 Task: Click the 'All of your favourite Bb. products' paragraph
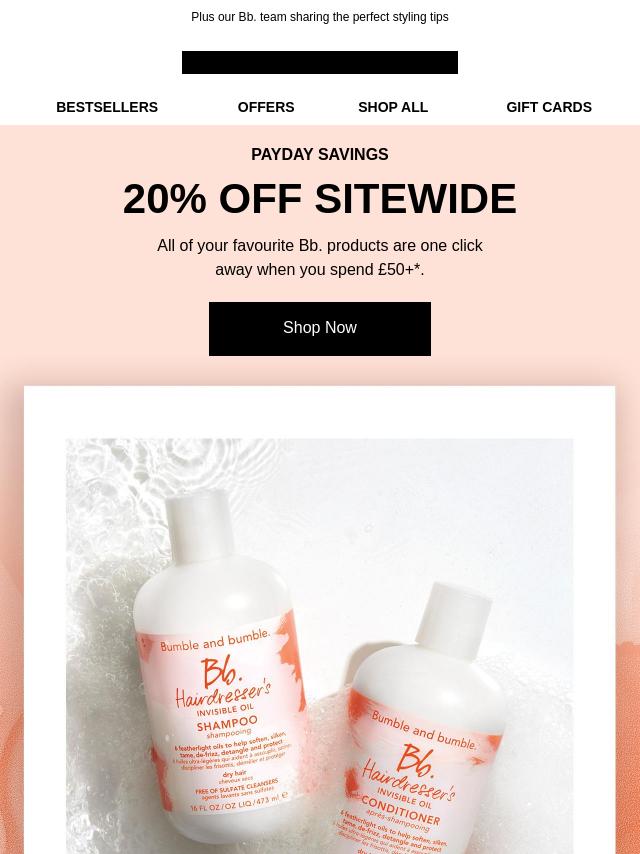[320, 257]
